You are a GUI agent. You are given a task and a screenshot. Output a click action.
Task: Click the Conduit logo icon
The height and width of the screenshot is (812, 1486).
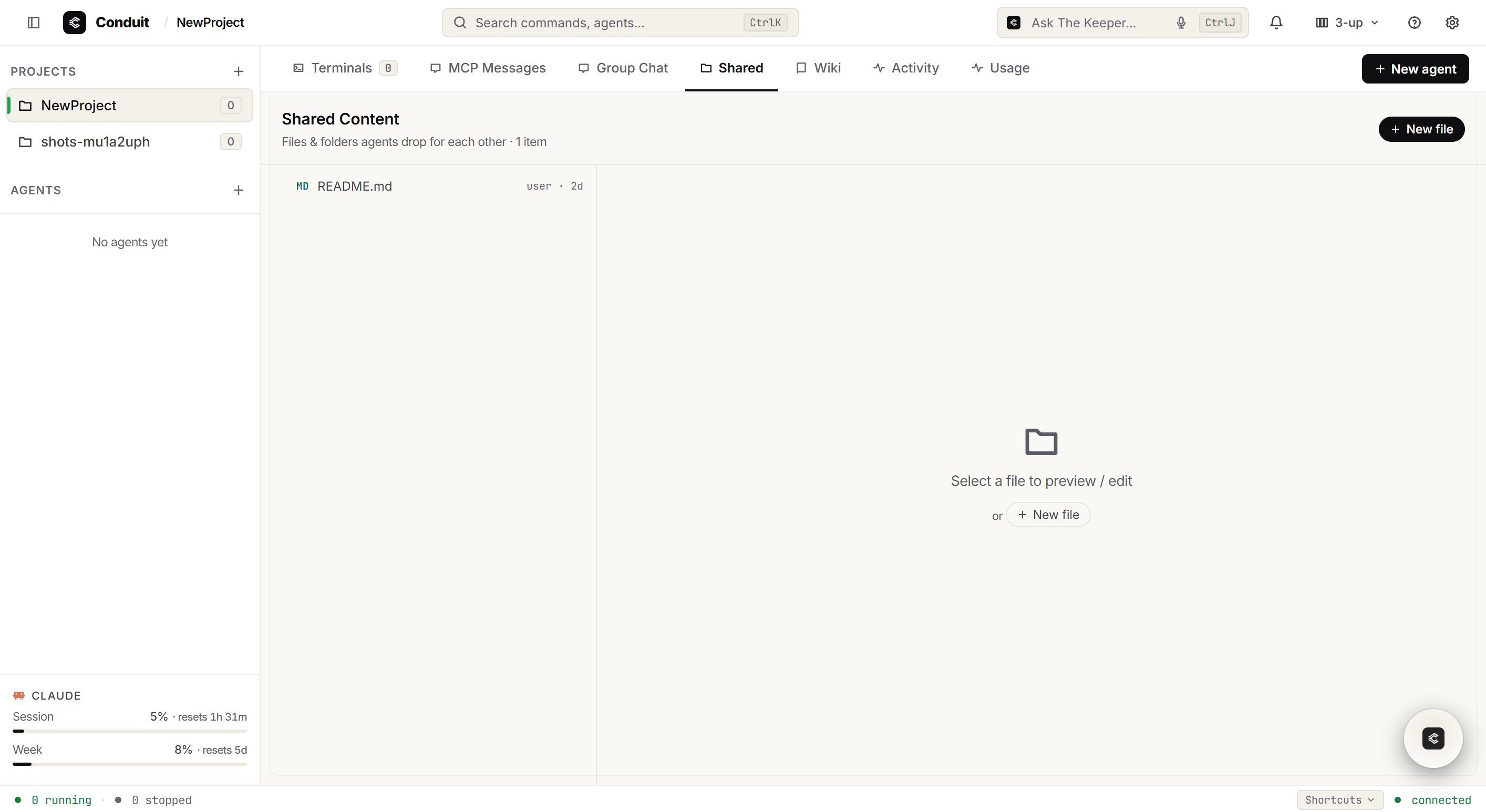[75, 23]
